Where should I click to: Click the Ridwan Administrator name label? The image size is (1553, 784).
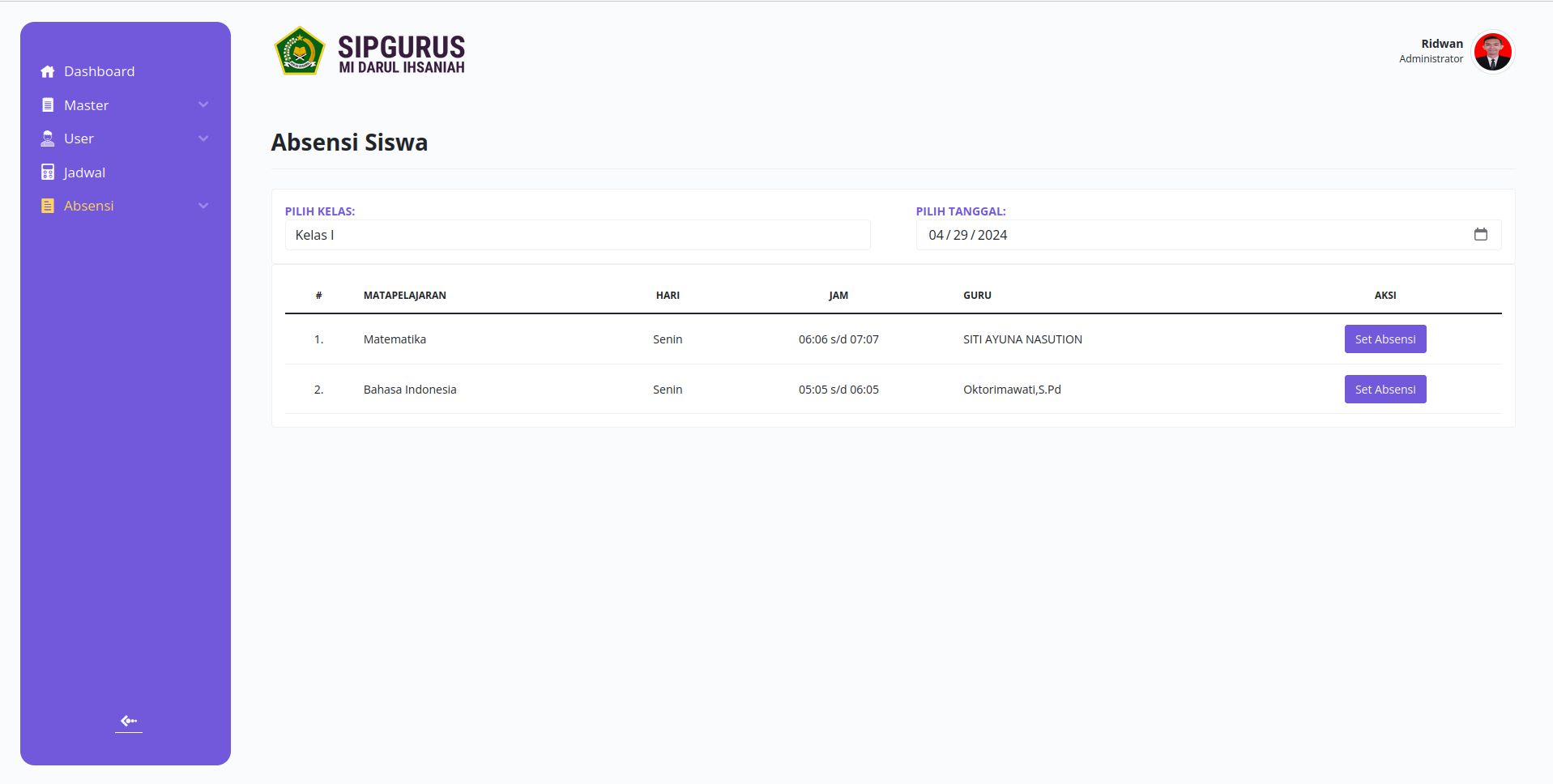click(x=1431, y=51)
